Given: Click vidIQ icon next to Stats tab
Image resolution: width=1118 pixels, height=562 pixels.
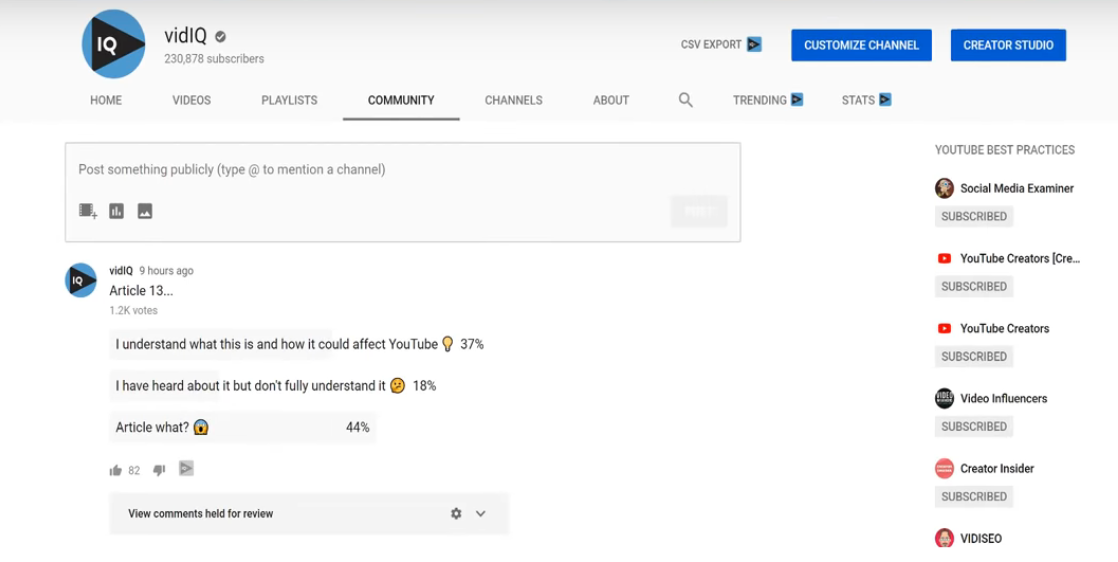Looking at the screenshot, I should point(885,99).
